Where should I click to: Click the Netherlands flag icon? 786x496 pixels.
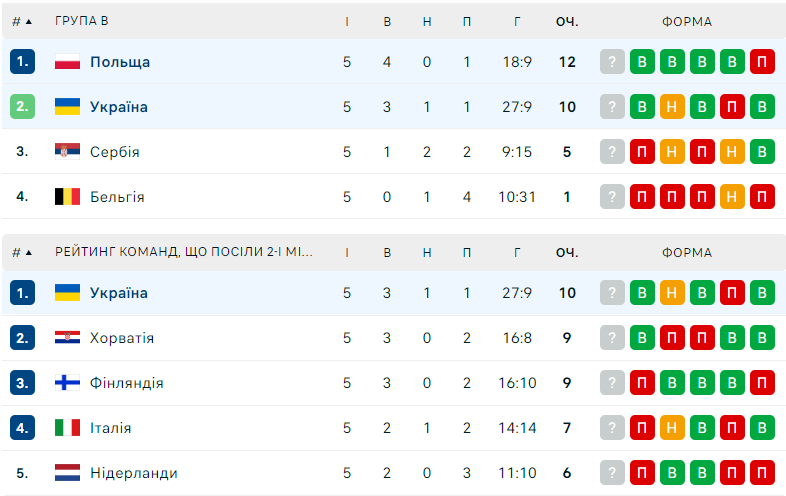point(67,473)
